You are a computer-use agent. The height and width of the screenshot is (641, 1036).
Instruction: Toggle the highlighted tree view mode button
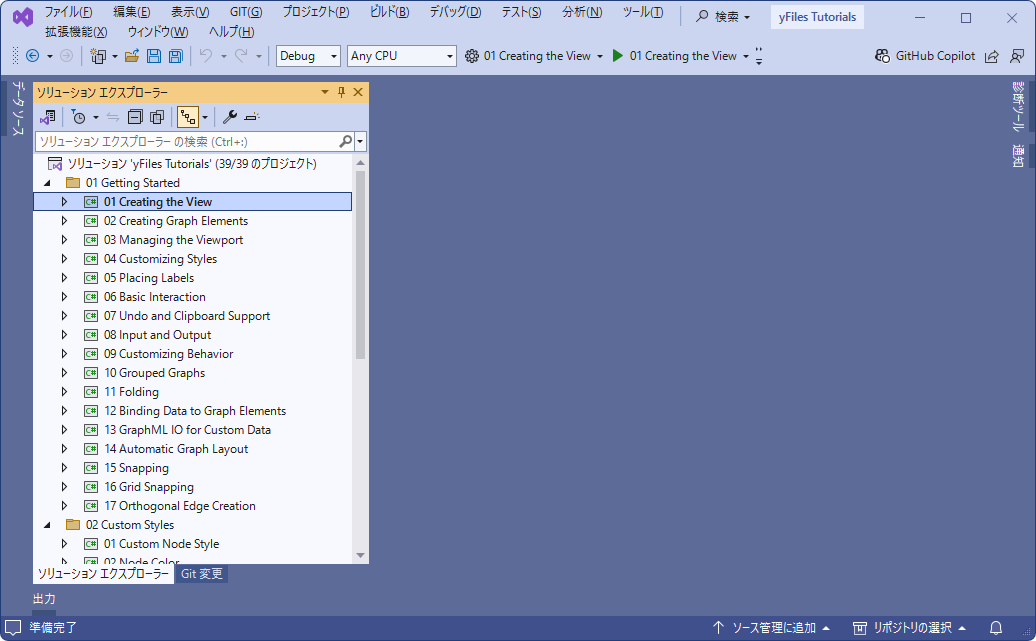tap(187, 117)
